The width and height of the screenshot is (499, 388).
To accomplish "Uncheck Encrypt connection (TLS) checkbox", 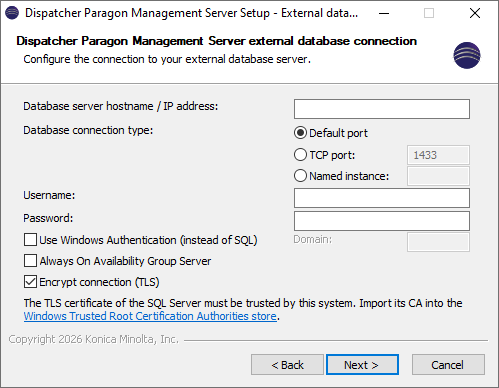I will (30, 282).
